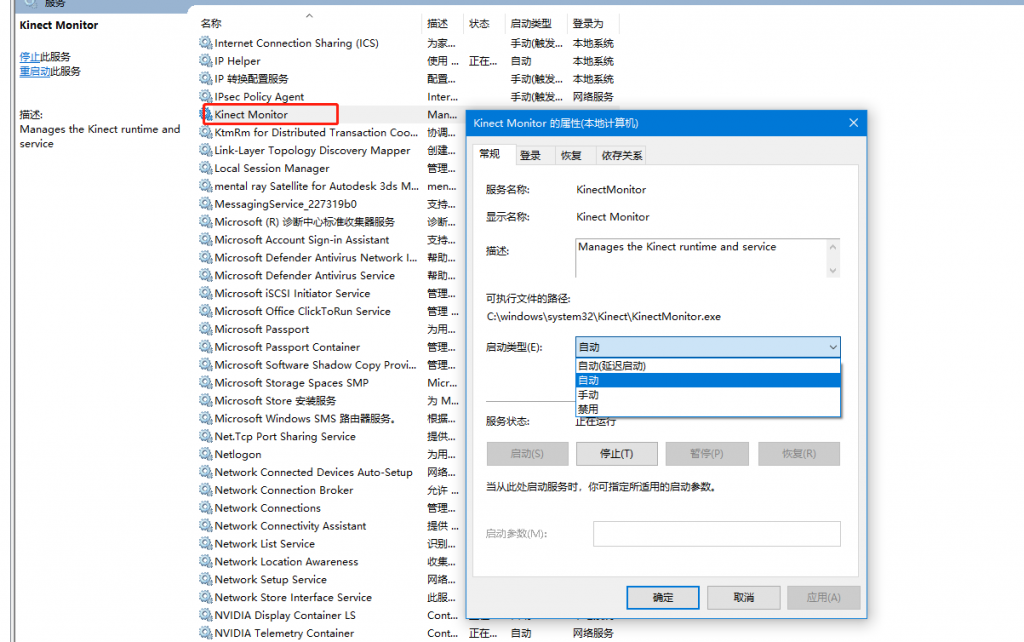Click 确定 to confirm properties

tap(662, 597)
